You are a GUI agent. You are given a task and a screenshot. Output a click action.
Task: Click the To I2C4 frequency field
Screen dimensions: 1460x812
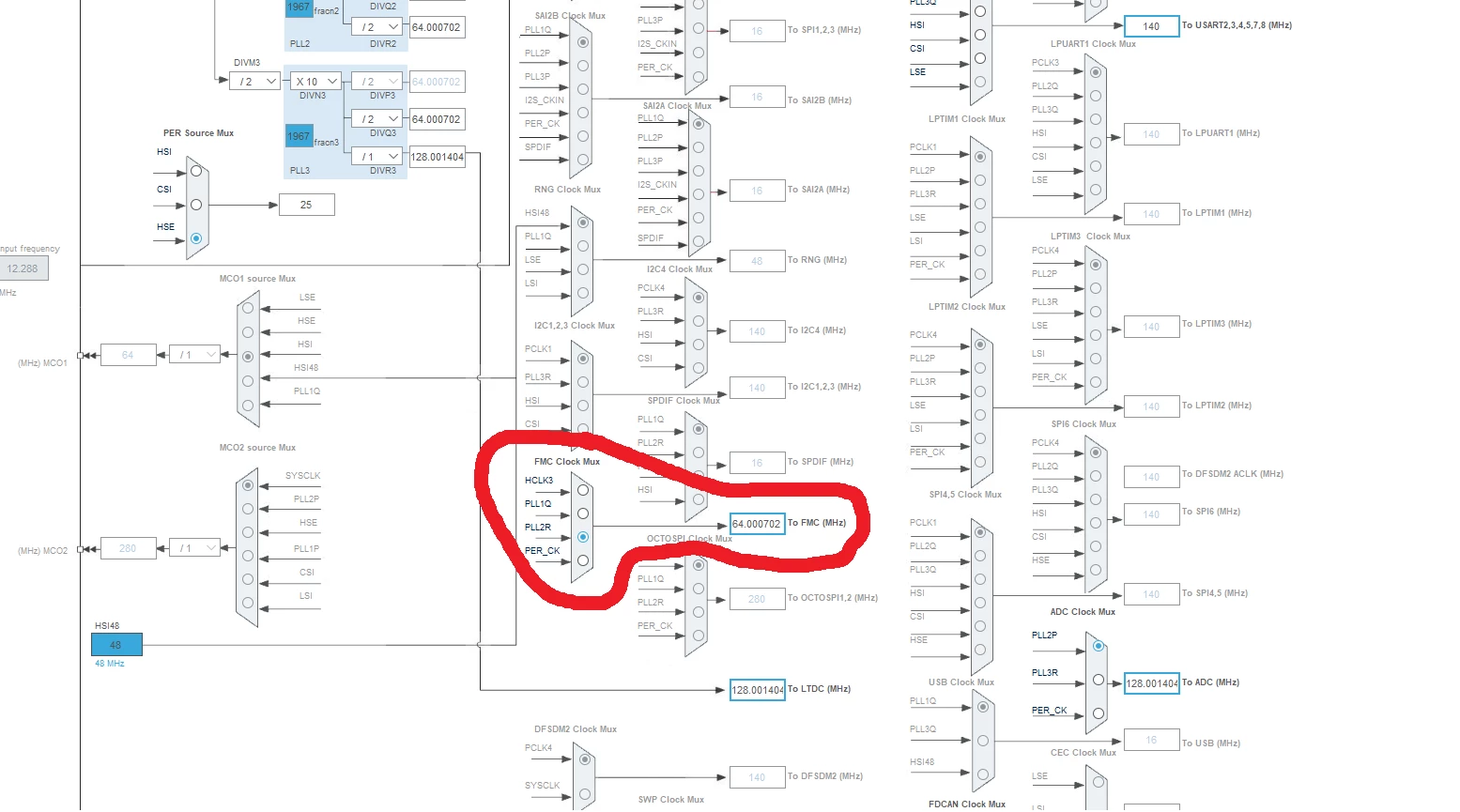757,331
